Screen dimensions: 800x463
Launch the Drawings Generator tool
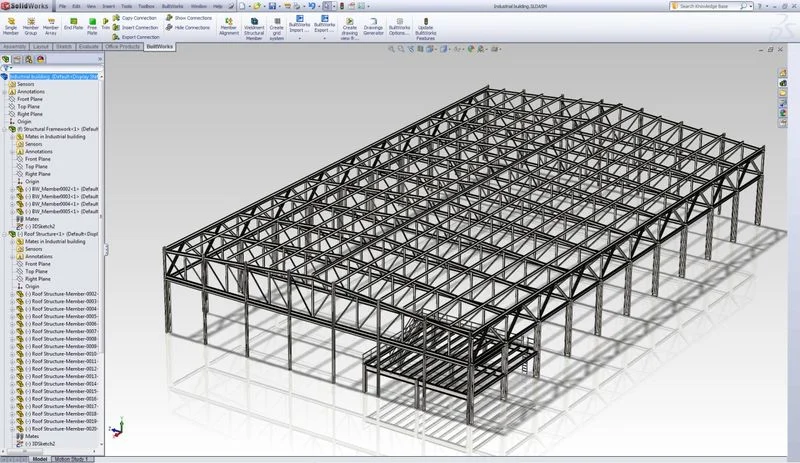point(375,24)
